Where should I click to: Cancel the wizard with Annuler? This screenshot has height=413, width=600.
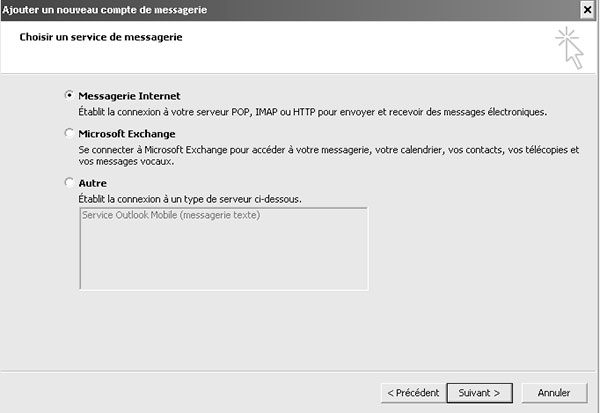coord(554,393)
